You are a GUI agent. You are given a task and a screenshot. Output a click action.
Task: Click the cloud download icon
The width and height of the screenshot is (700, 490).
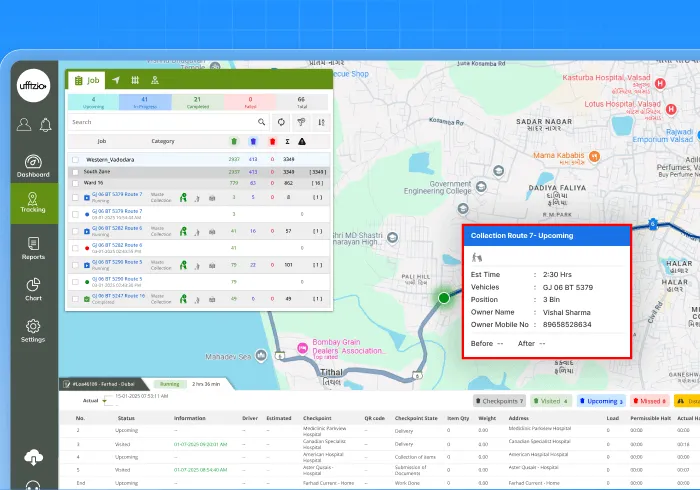(33, 431)
